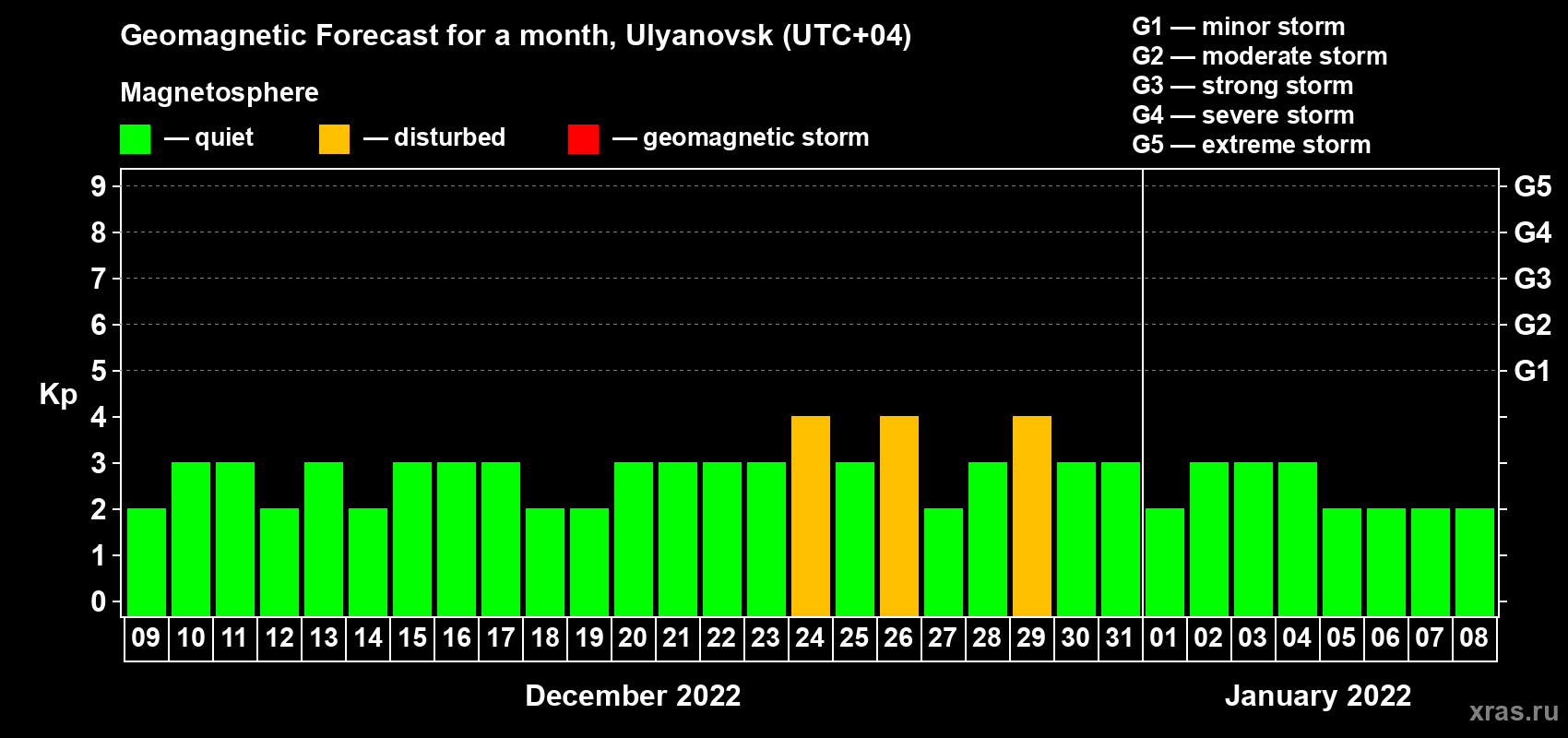Click the G4 — severe storm legend line

pyautogui.click(x=1243, y=115)
